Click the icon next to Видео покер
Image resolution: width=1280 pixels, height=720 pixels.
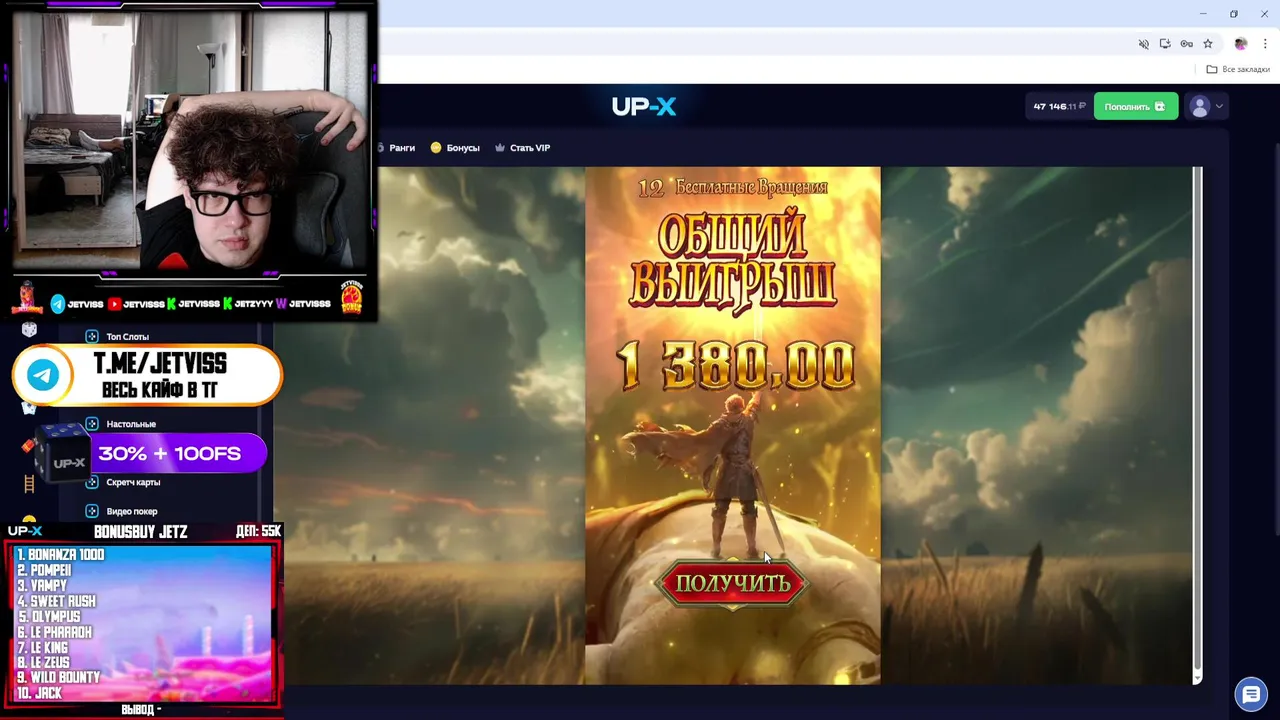[92, 511]
